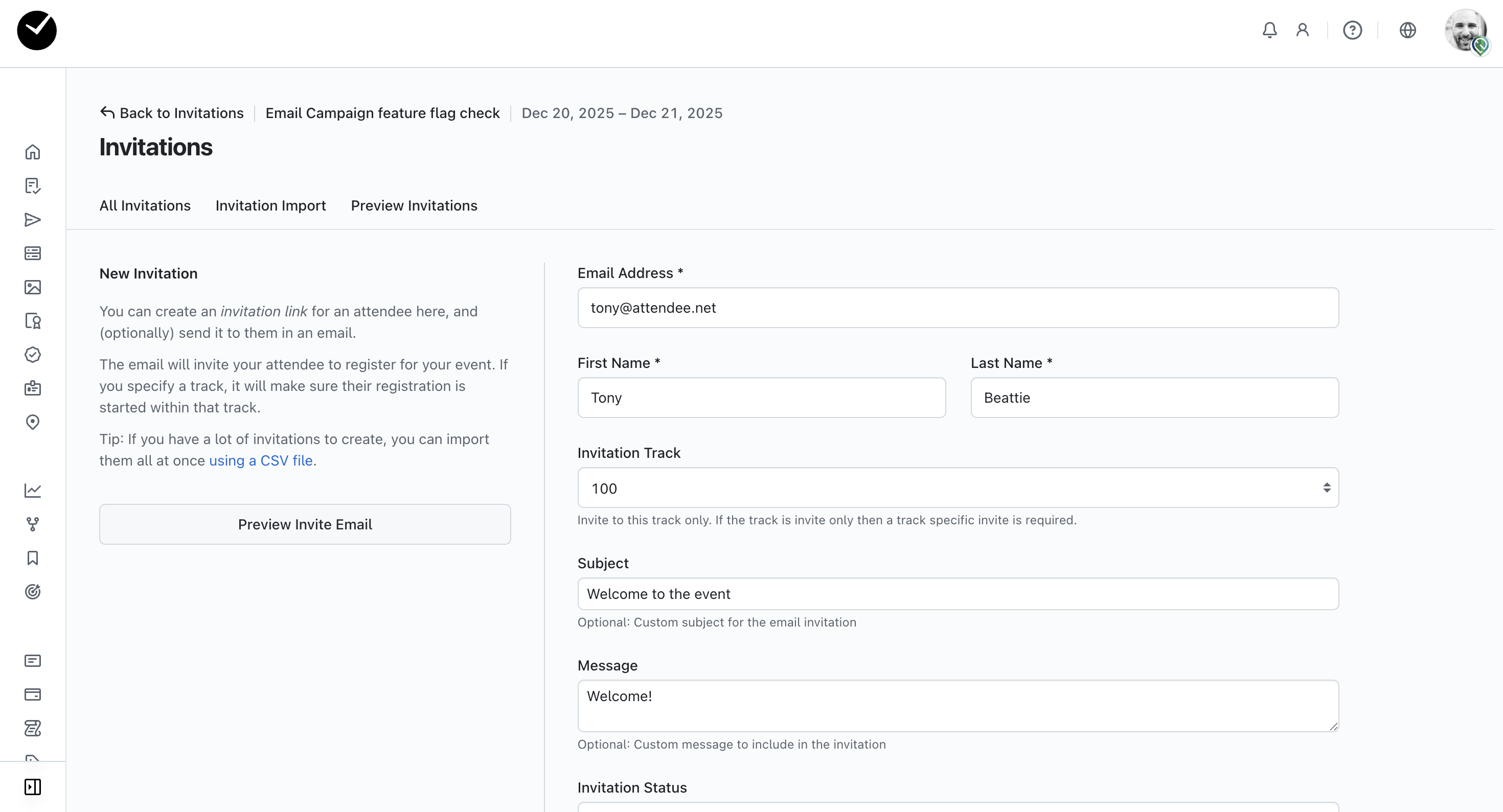Open the map pin location icon
The height and width of the screenshot is (812, 1503).
tap(33, 422)
